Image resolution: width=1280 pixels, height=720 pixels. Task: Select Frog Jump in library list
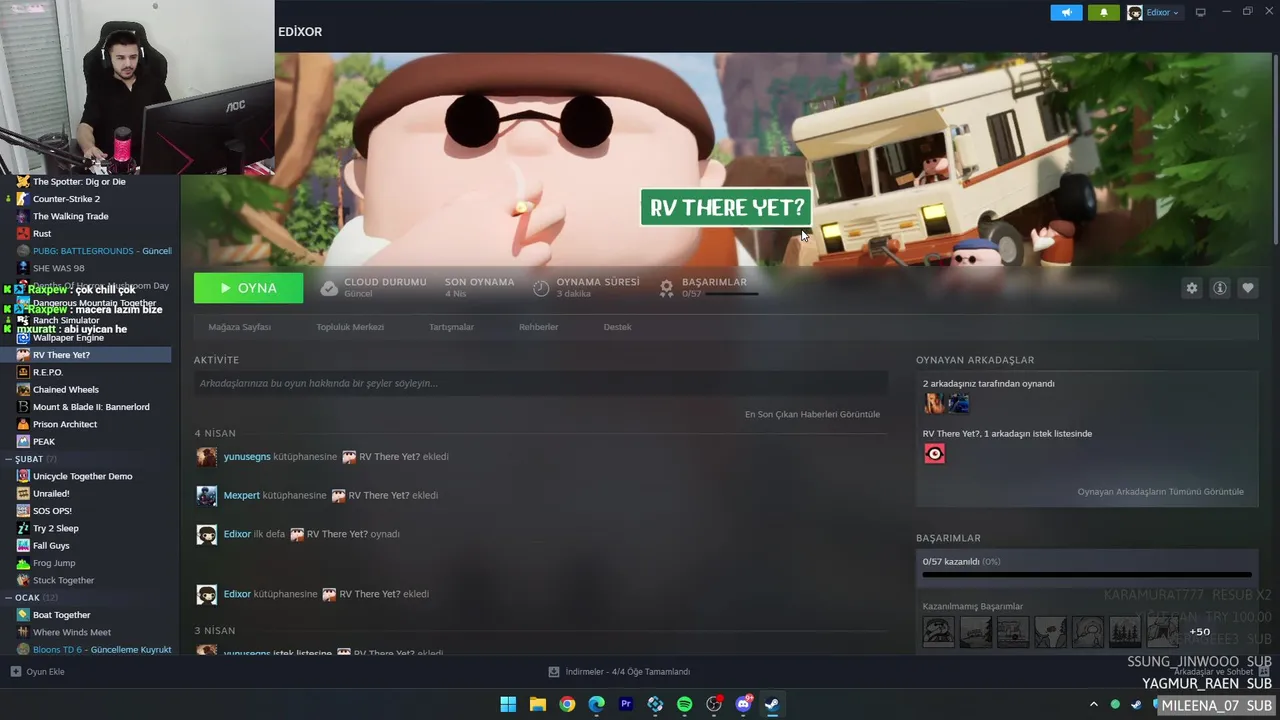tap(54, 563)
